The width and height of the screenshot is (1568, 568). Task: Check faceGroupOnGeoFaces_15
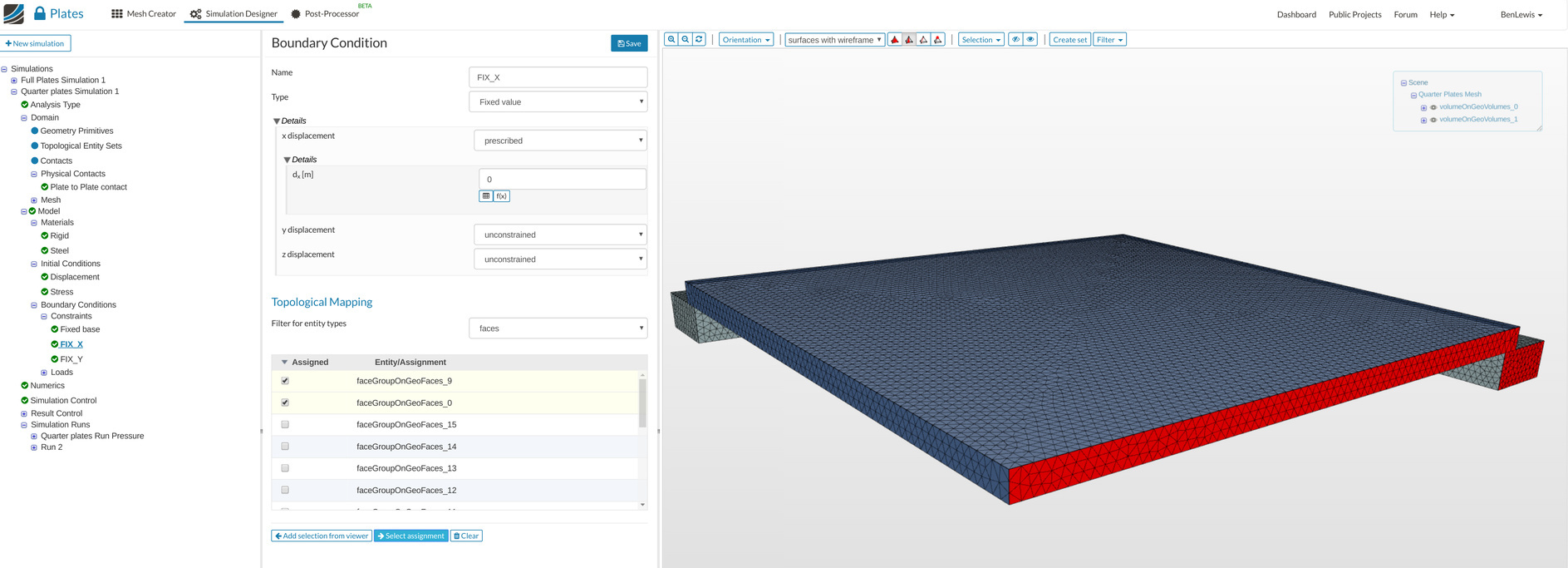(x=285, y=424)
